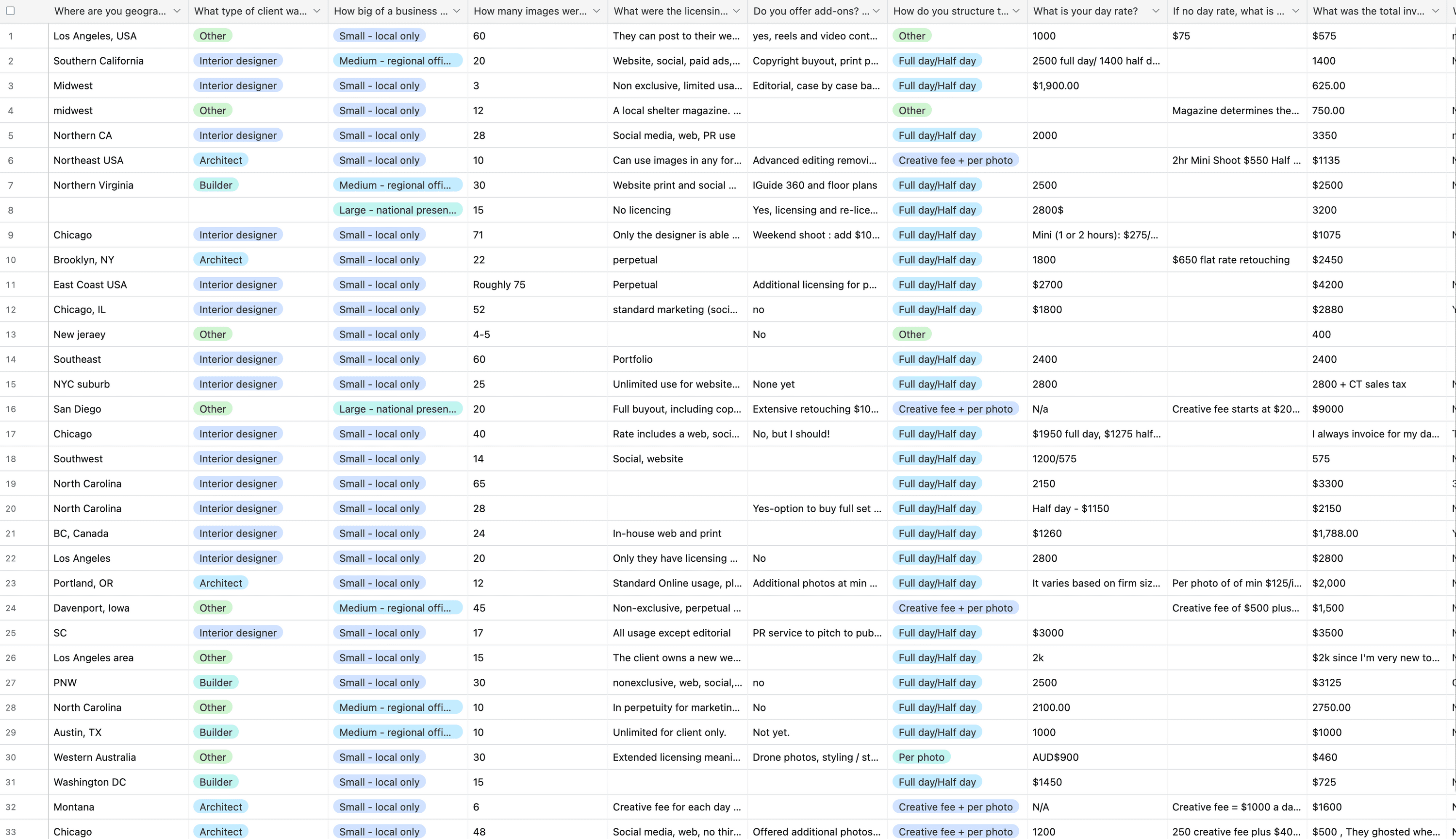
Task: Click the '$9000' invoice cell for San Diego
Action: (1327, 409)
